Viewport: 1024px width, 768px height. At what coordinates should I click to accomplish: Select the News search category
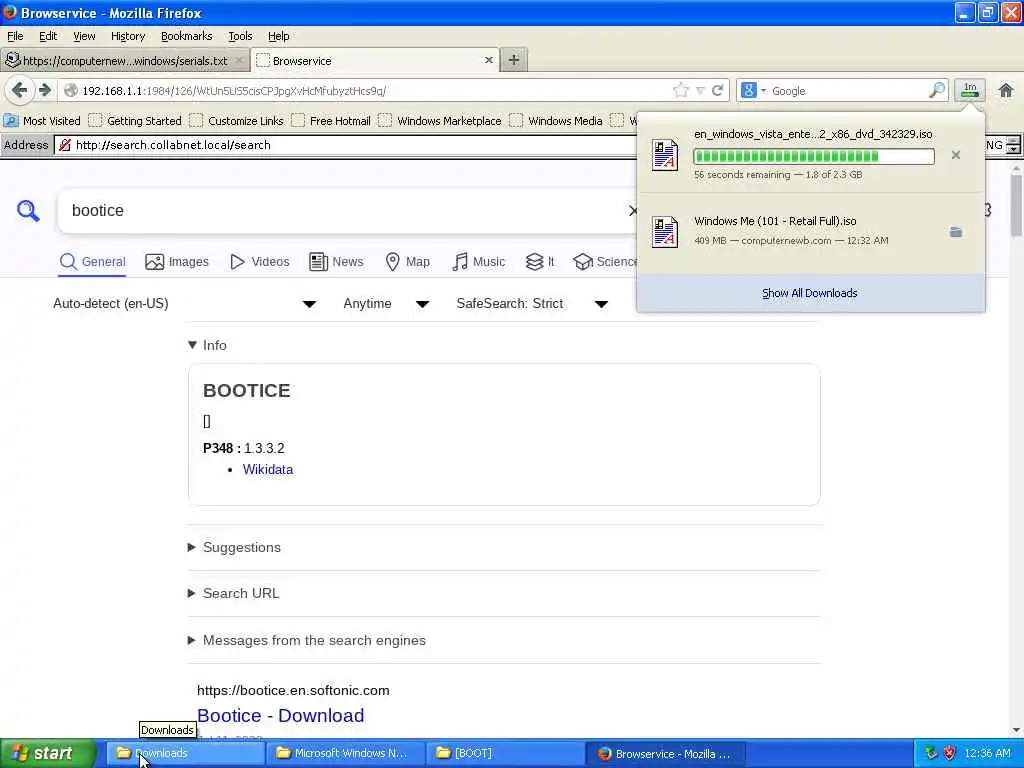pos(336,262)
